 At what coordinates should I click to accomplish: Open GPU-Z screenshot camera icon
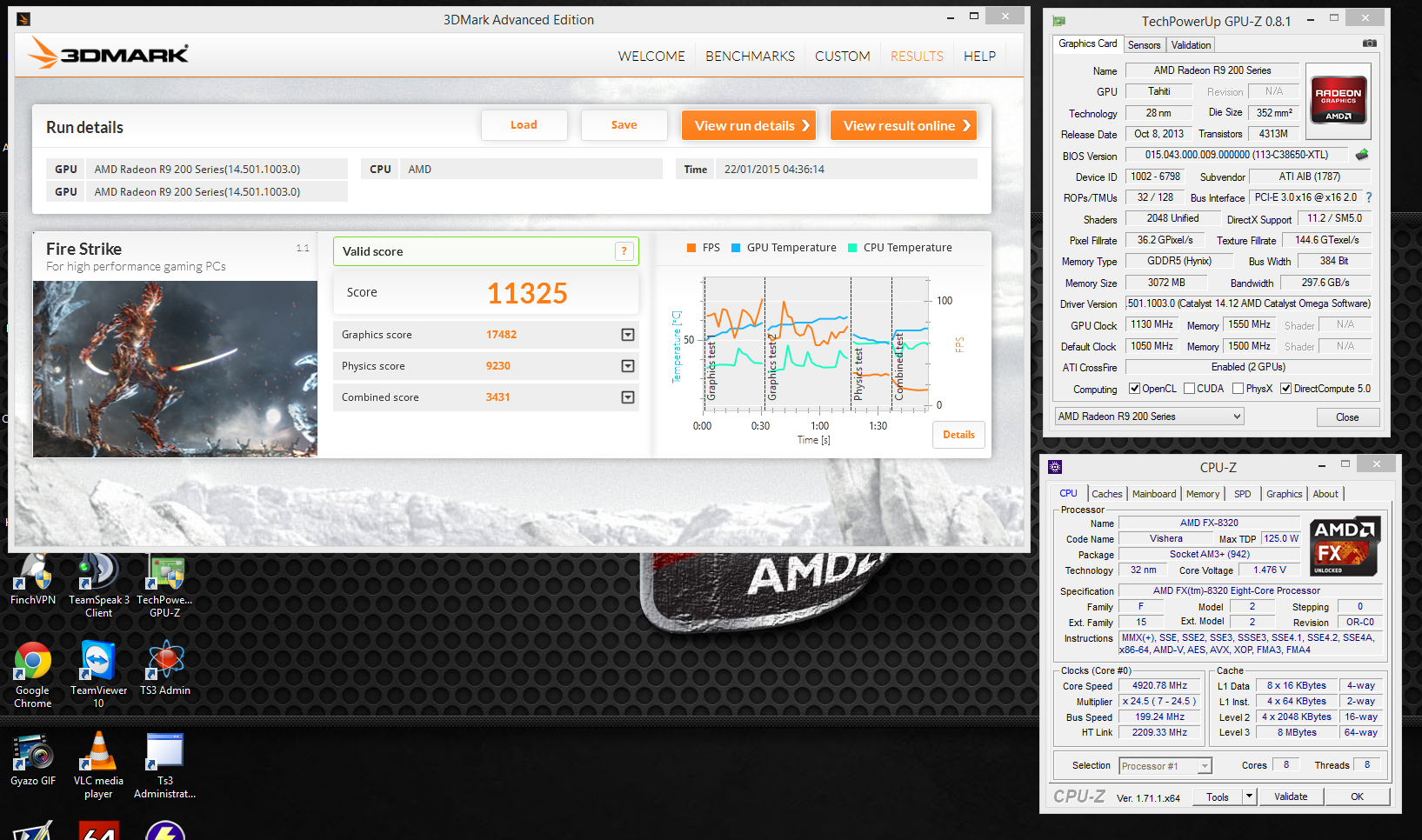pos(1370,43)
